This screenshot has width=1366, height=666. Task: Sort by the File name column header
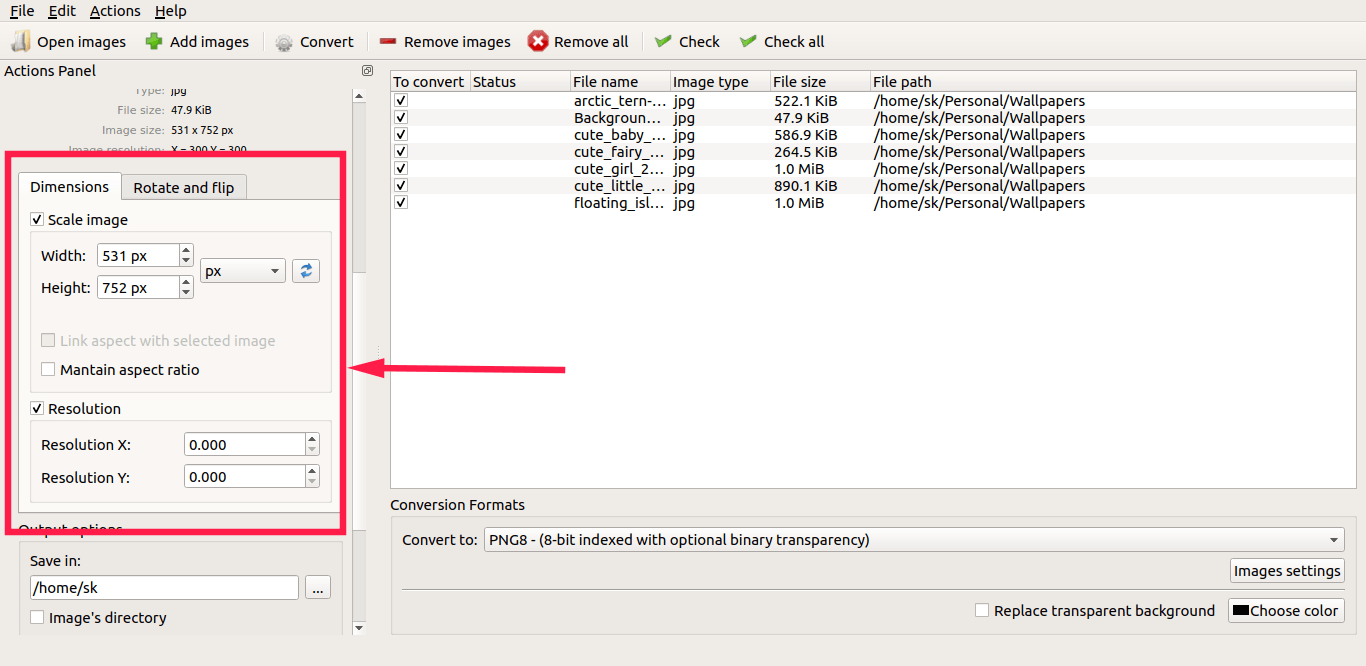coord(620,82)
